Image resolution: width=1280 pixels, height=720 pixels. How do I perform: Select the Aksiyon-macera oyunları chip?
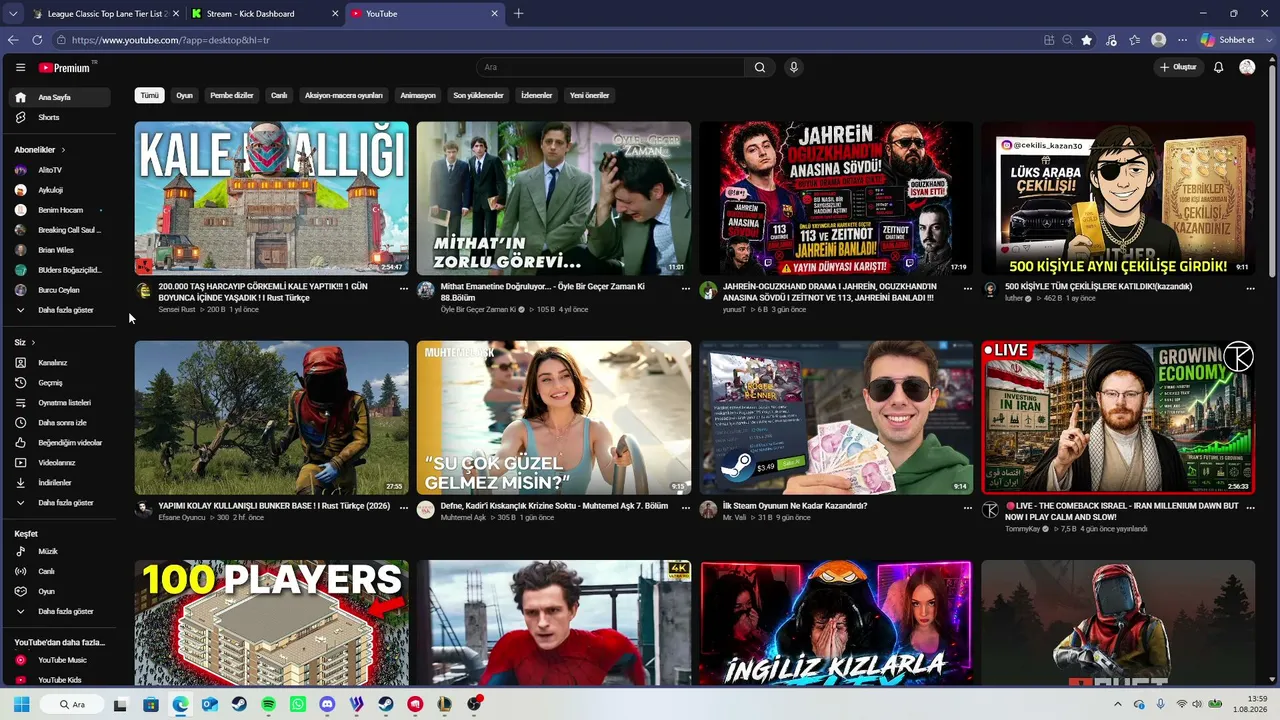[x=344, y=95]
